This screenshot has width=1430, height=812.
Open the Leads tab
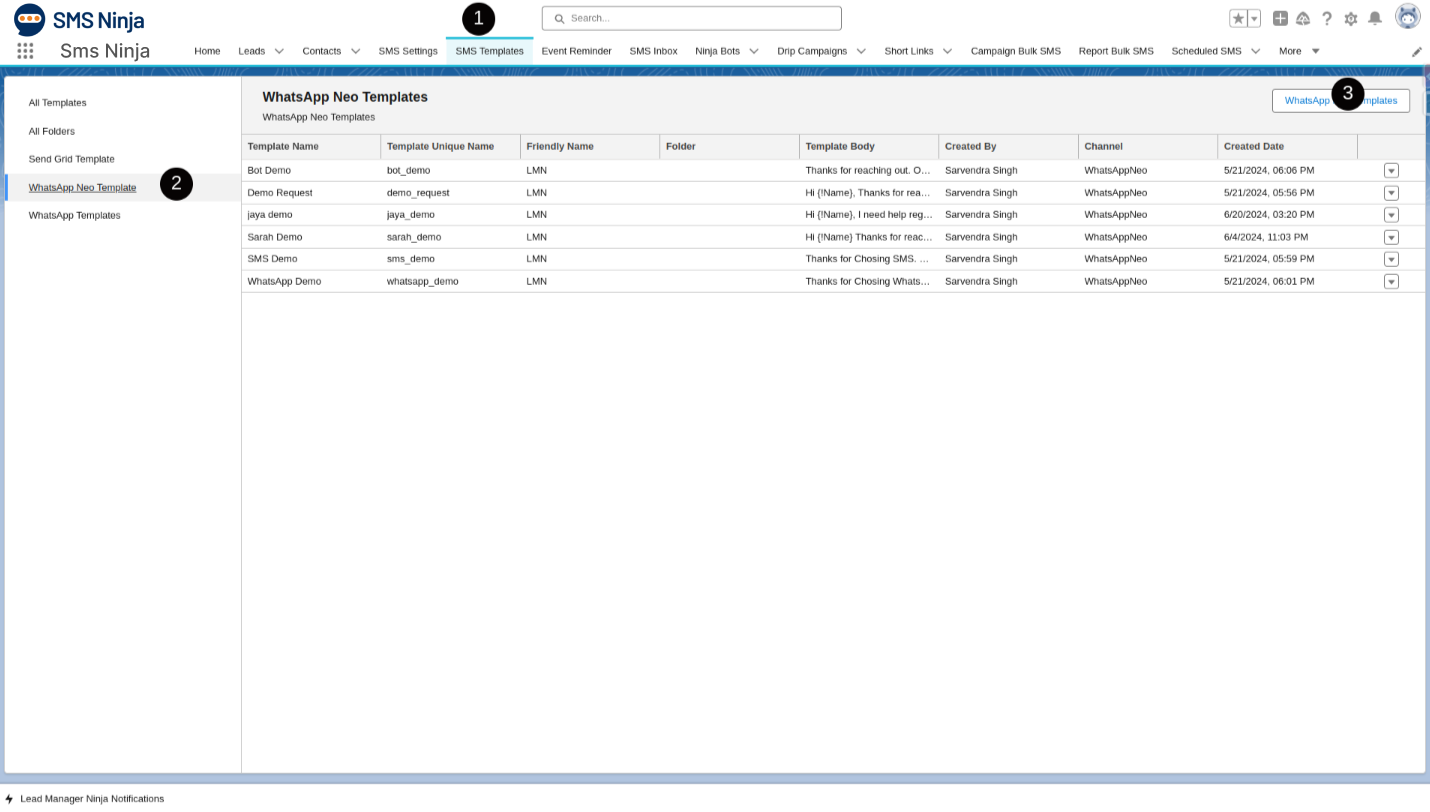point(252,51)
